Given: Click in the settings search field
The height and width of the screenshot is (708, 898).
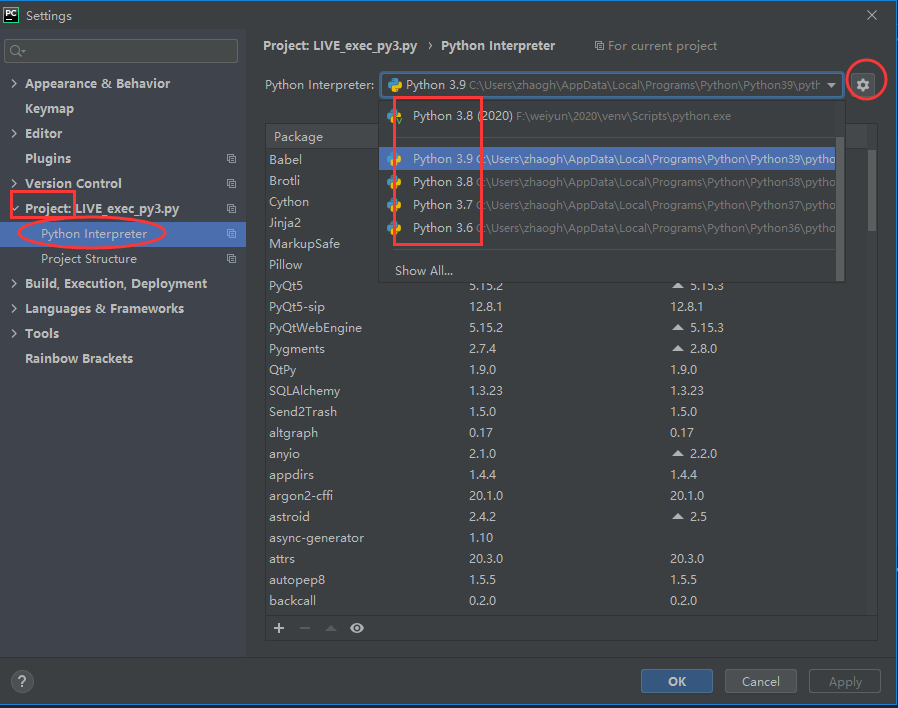Looking at the screenshot, I should click(x=121, y=51).
